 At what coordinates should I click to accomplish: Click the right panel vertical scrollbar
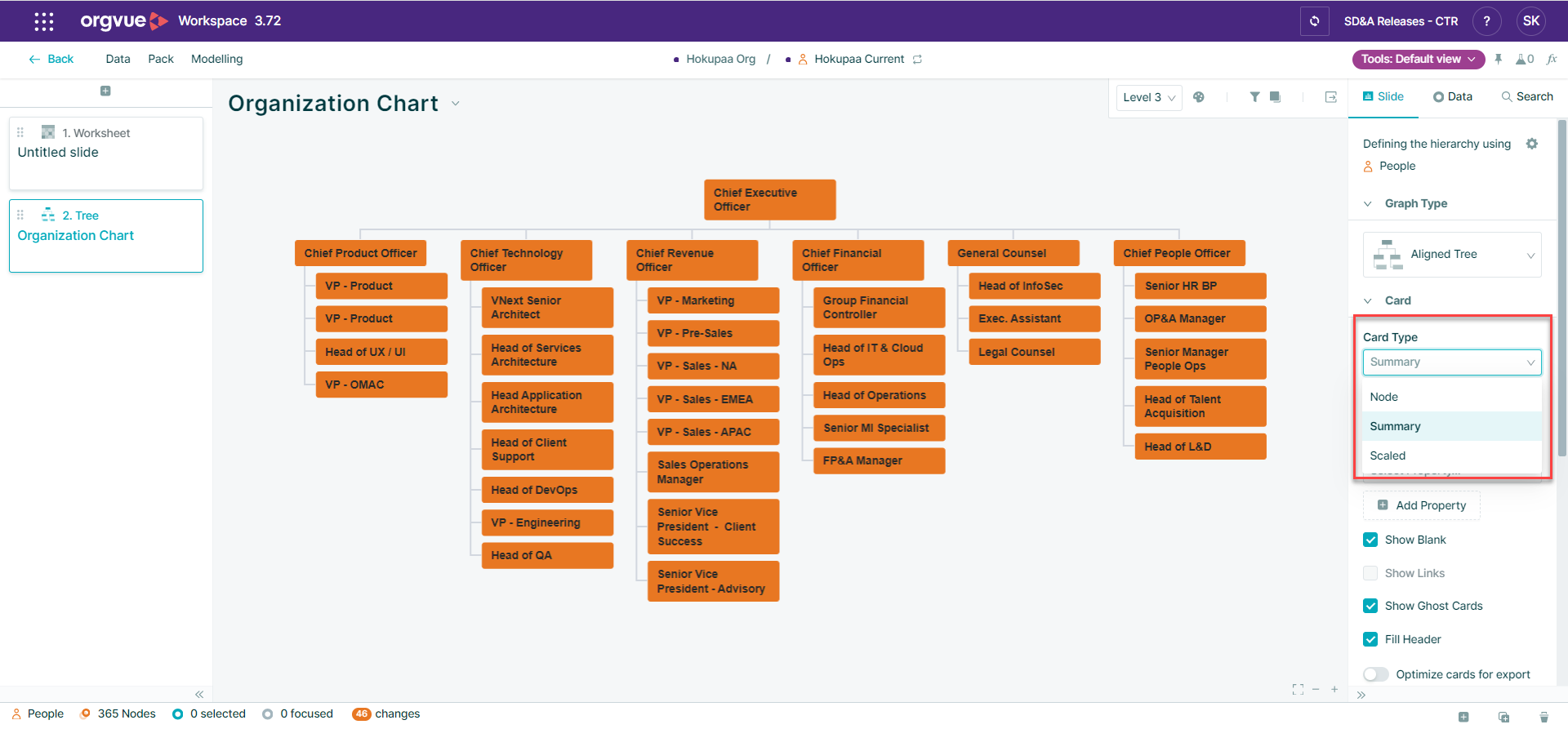click(x=1562, y=287)
